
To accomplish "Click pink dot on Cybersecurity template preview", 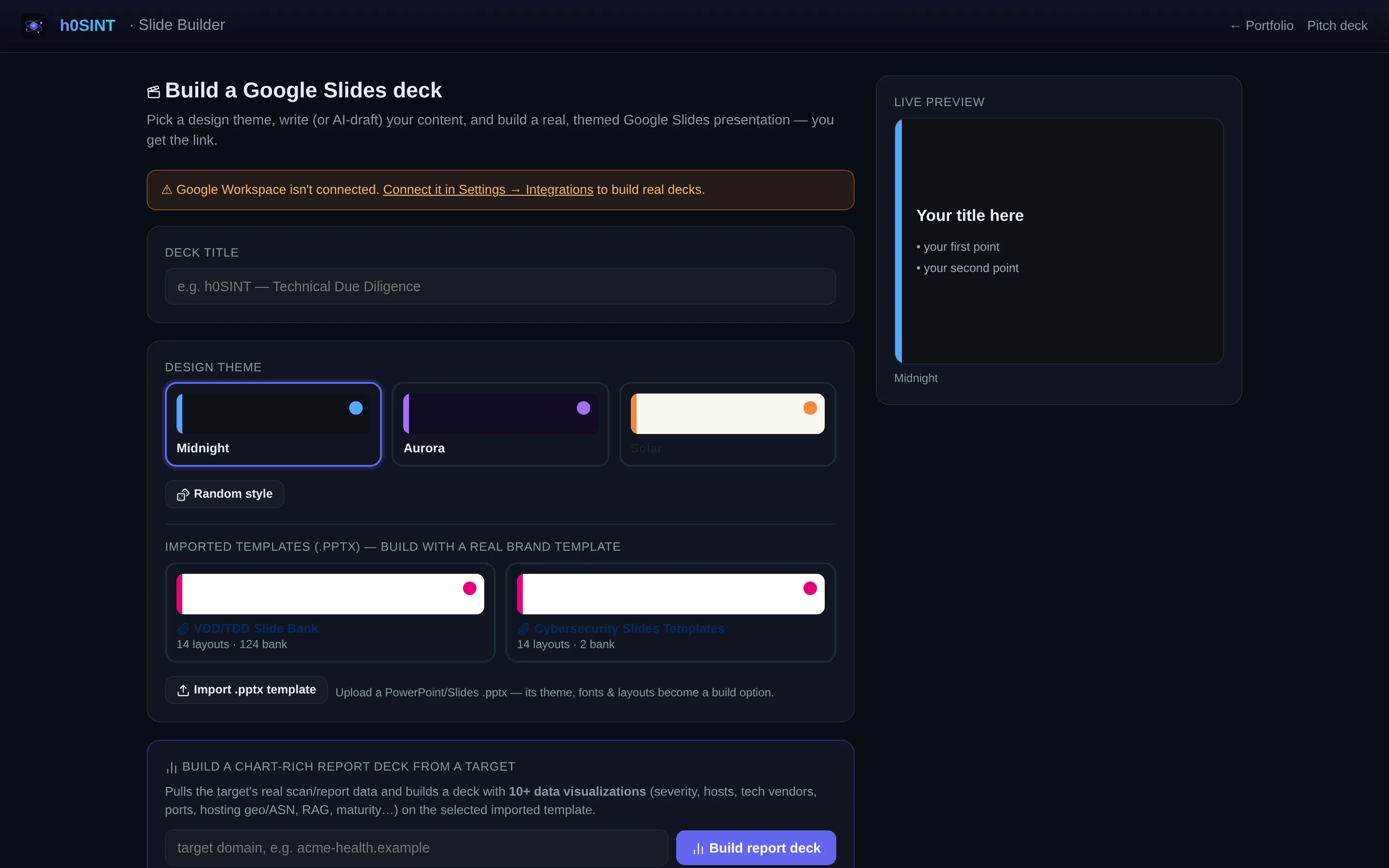I will (810, 588).
